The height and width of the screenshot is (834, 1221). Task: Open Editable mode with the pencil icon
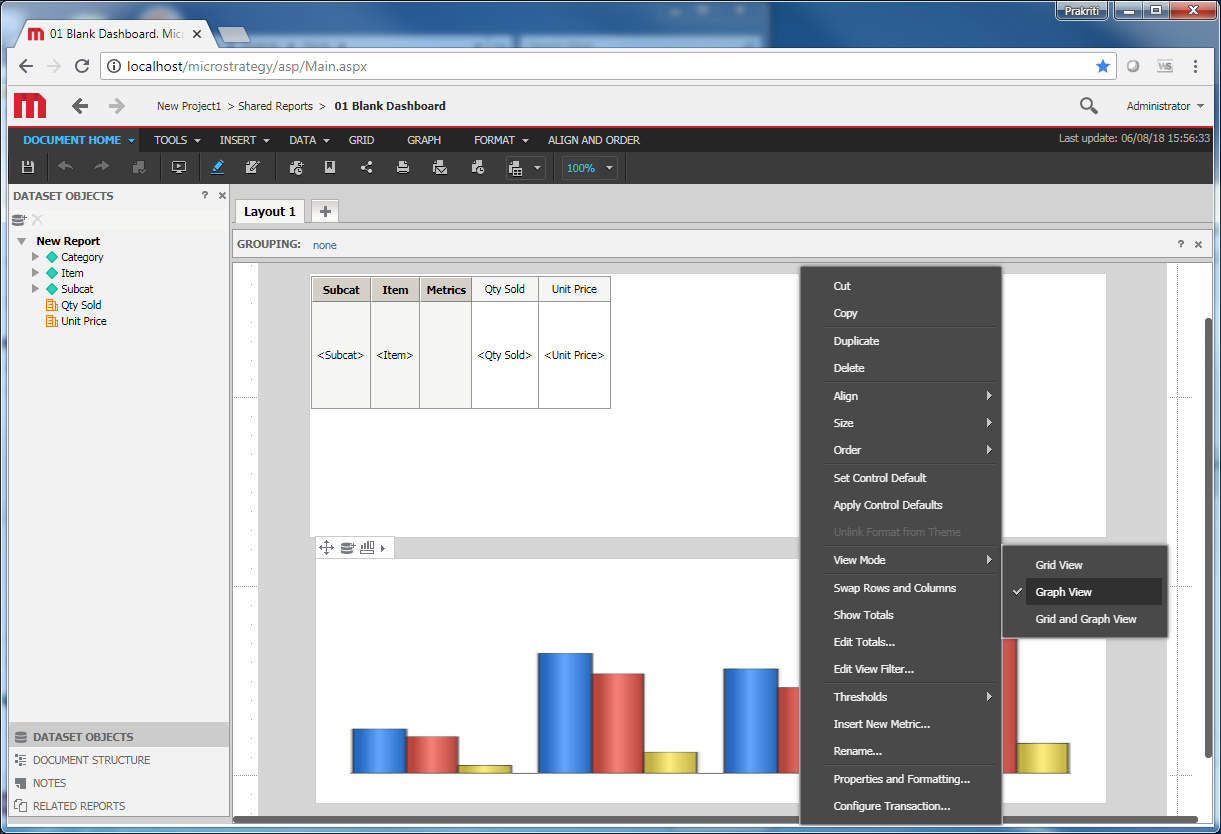(218, 167)
